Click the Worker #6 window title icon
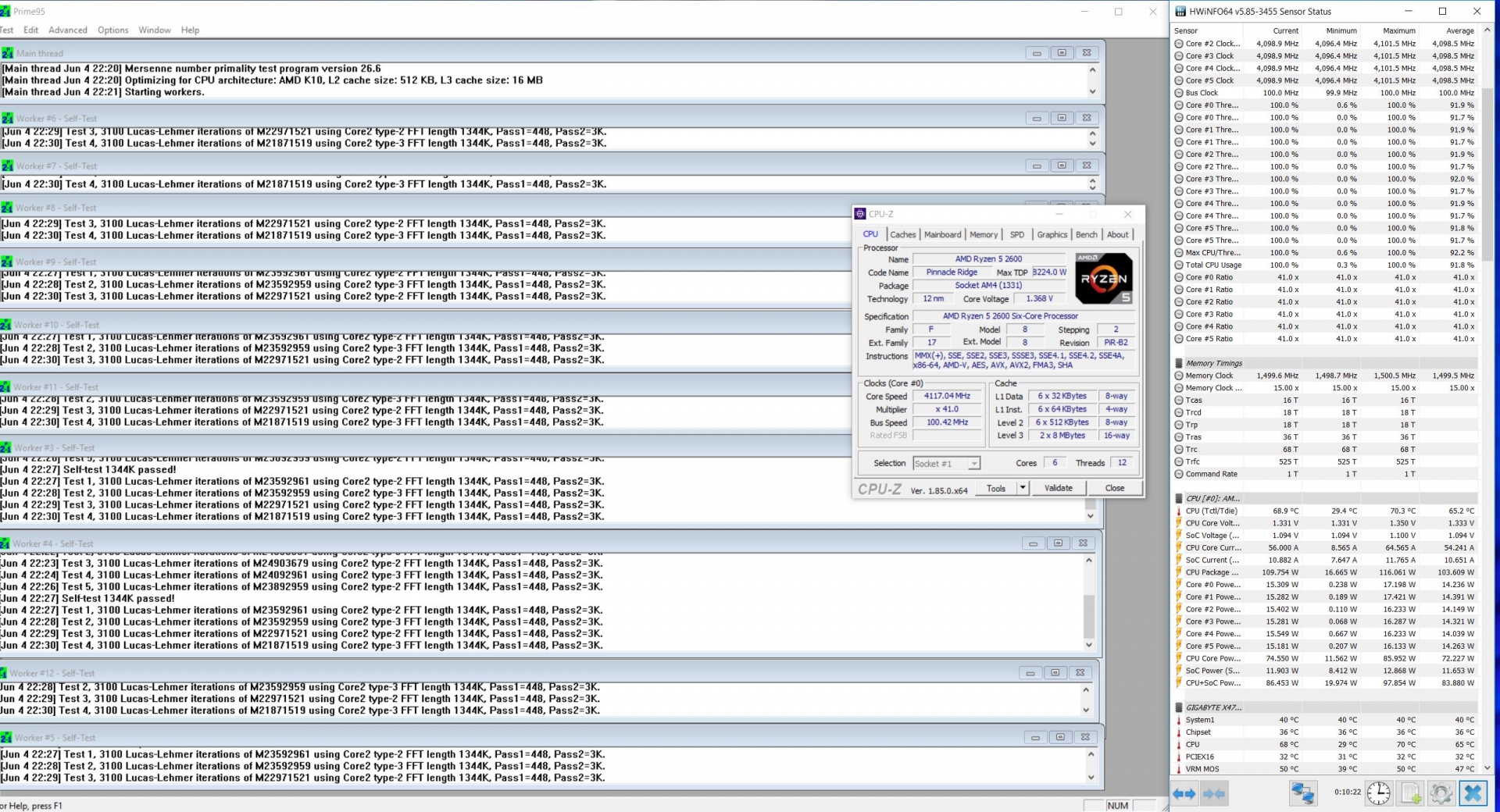This screenshot has width=1500, height=812. [7, 118]
